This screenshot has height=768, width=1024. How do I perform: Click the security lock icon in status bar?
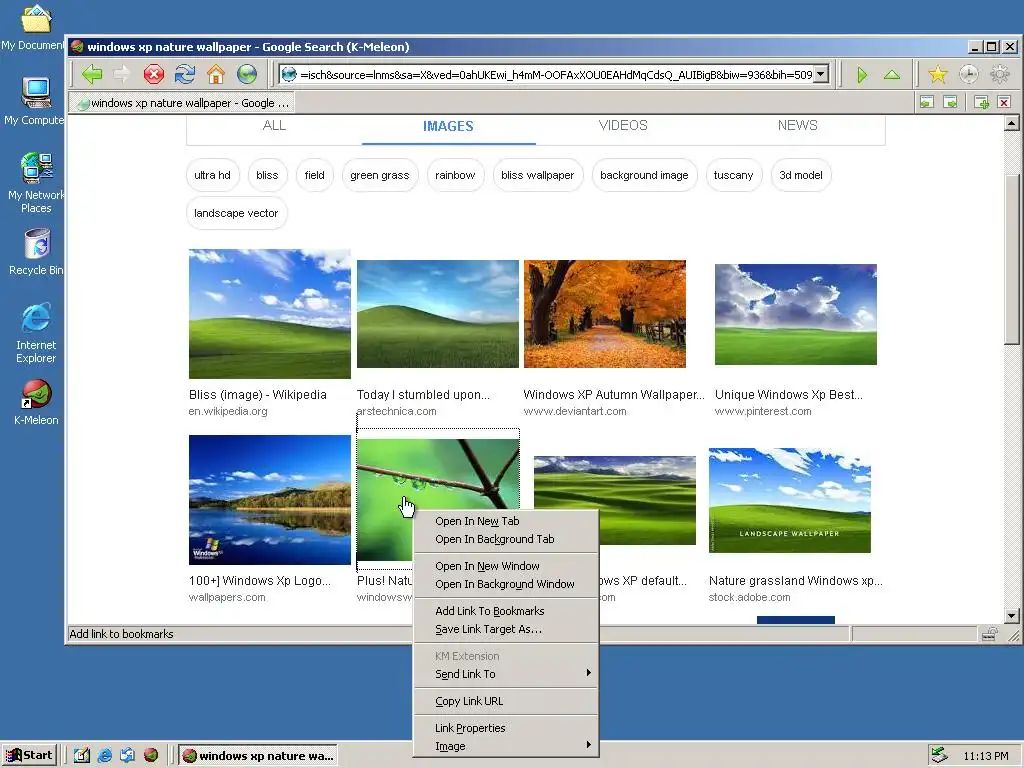pyautogui.click(x=989, y=633)
